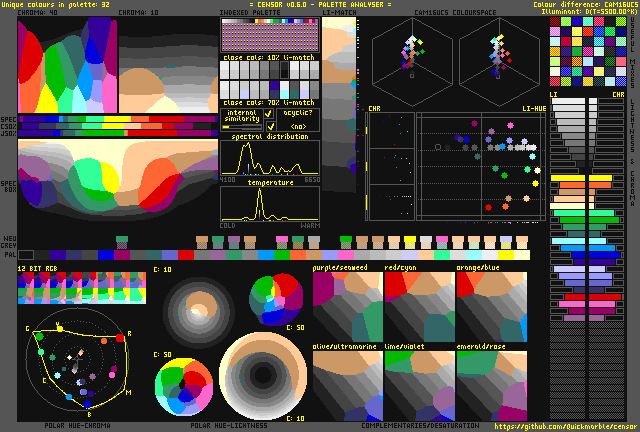The image size is (640, 432).
Task: Click the '<no>' acyclic result
Action: (x=298, y=126)
